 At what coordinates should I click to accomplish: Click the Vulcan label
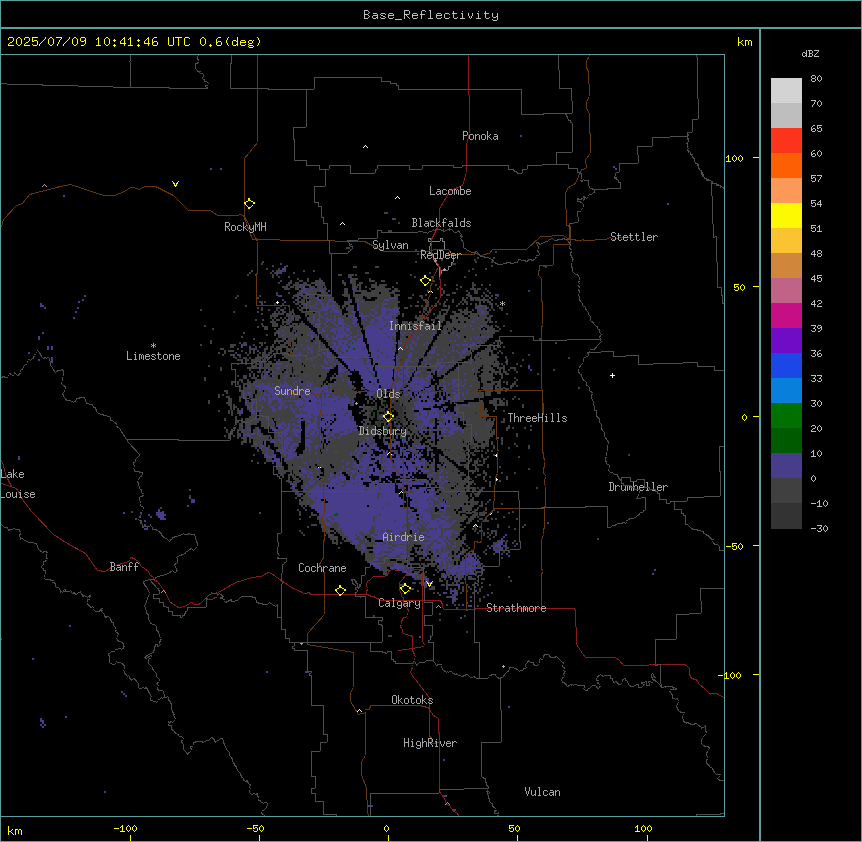(x=542, y=792)
